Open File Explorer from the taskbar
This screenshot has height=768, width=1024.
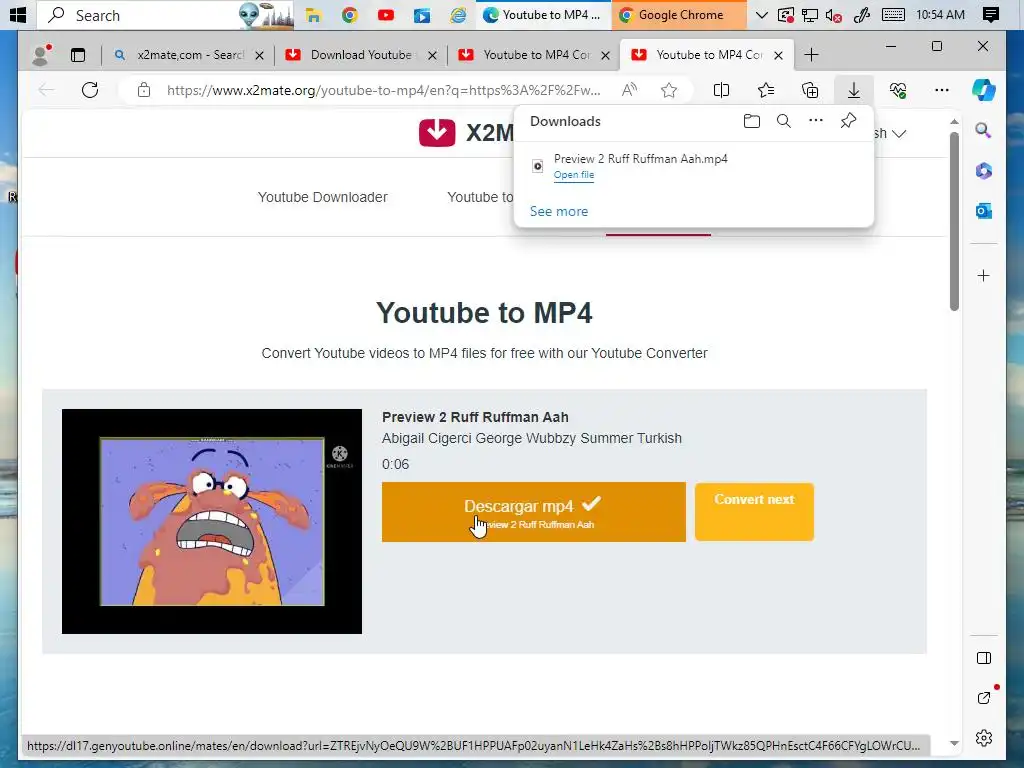pyautogui.click(x=313, y=15)
